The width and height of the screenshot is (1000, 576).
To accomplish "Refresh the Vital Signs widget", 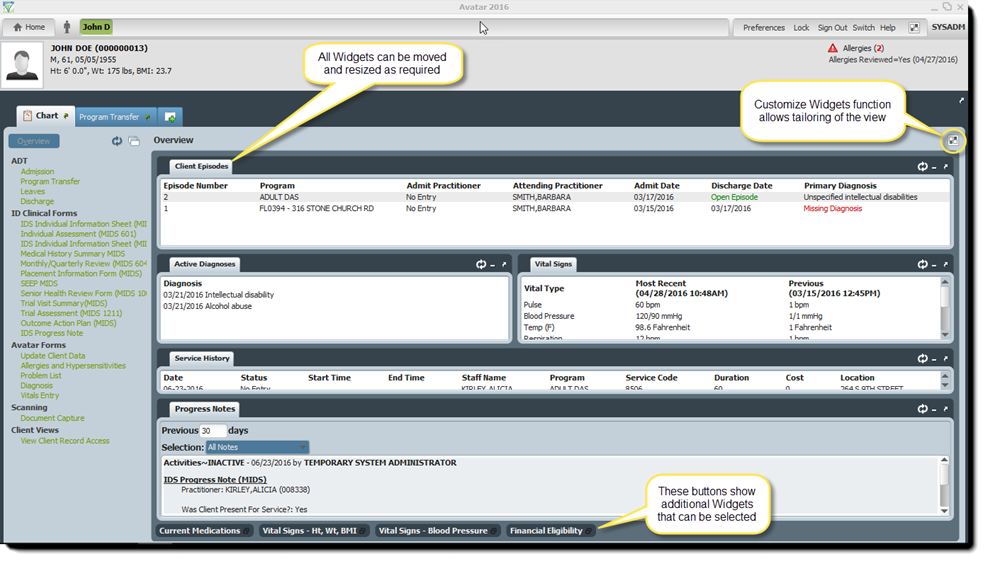I will pyautogui.click(x=922, y=264).
